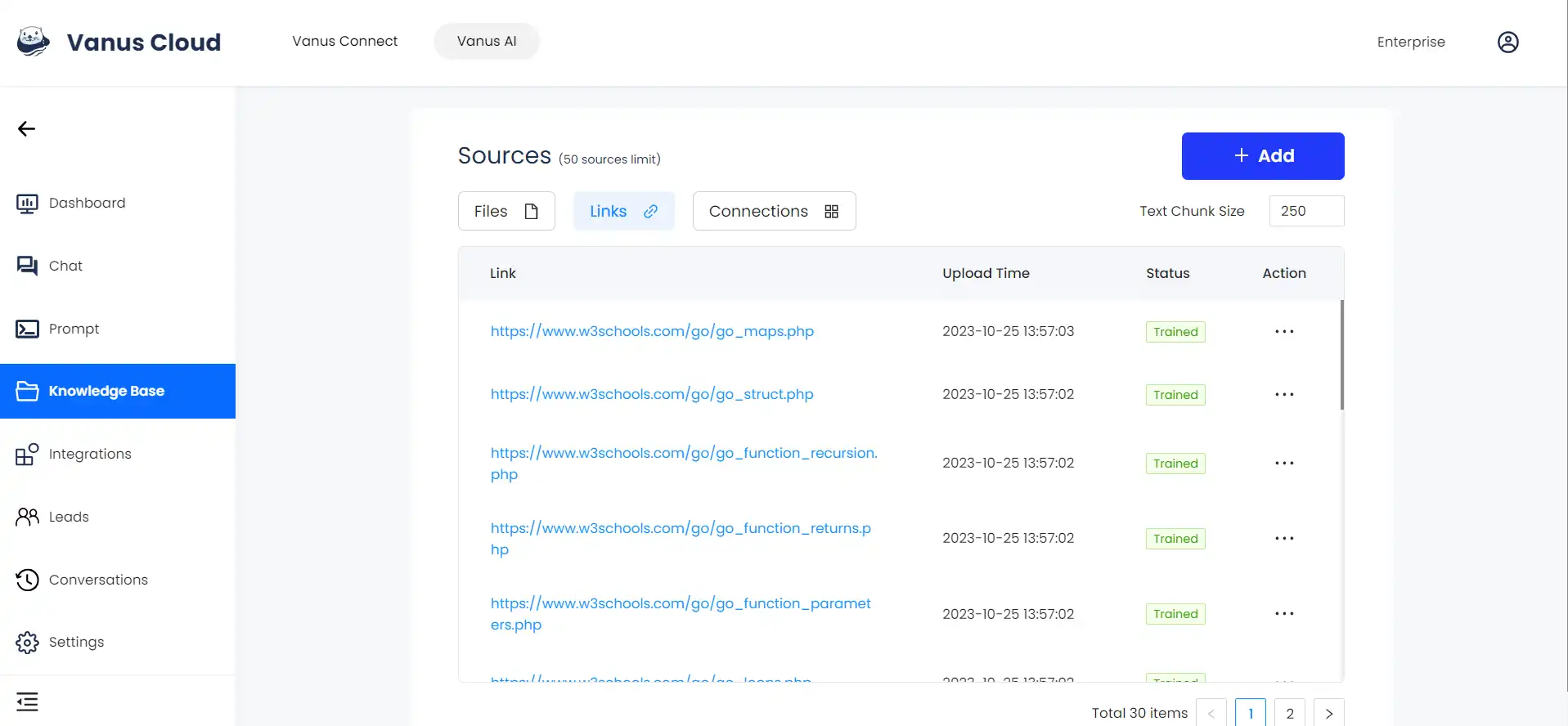The height and width of the screenshot is (726, 1568).
Task: Open the go_struct.php link
Action: (652, 394)
